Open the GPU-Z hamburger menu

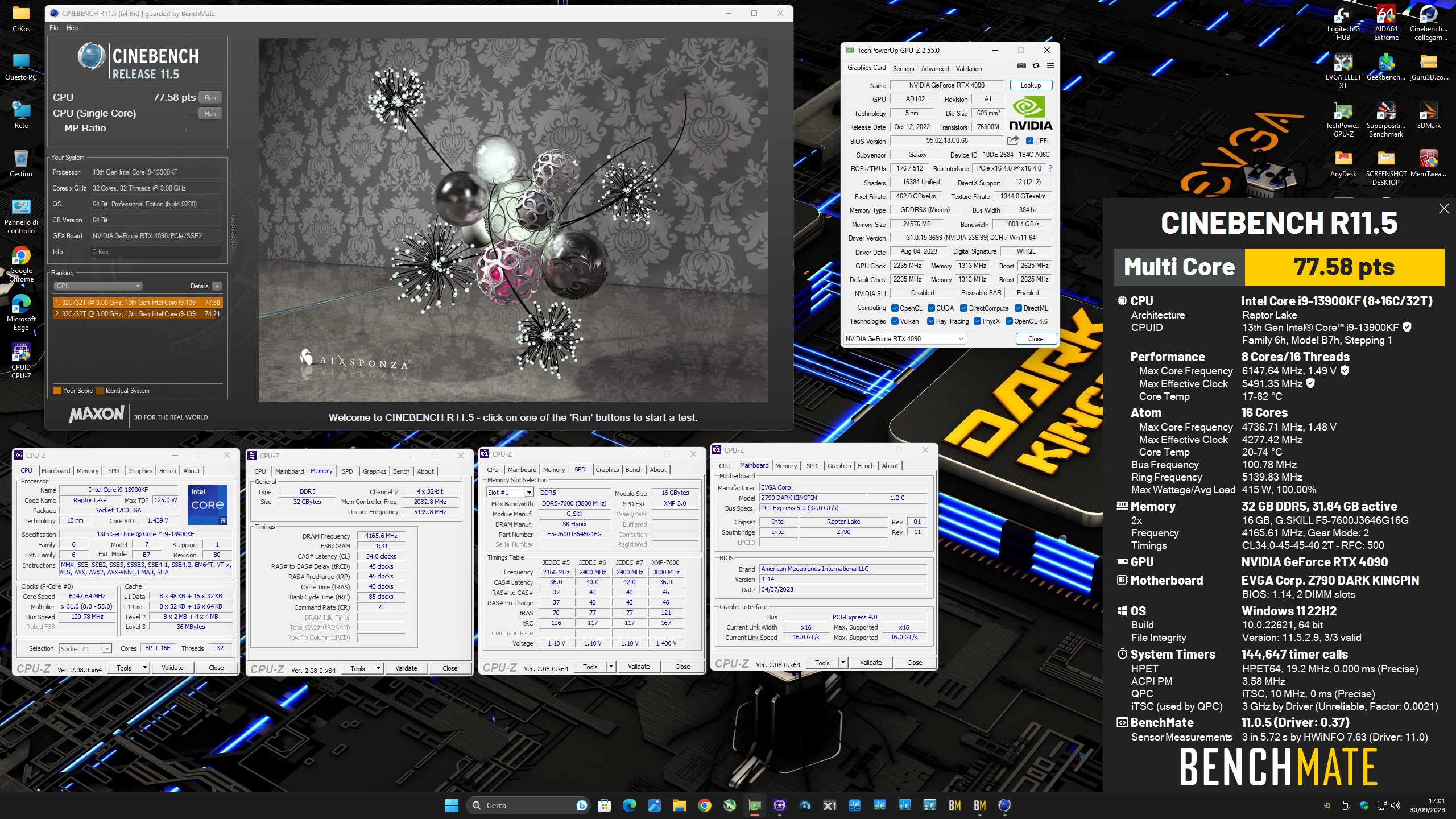[x=1050, y=66]
